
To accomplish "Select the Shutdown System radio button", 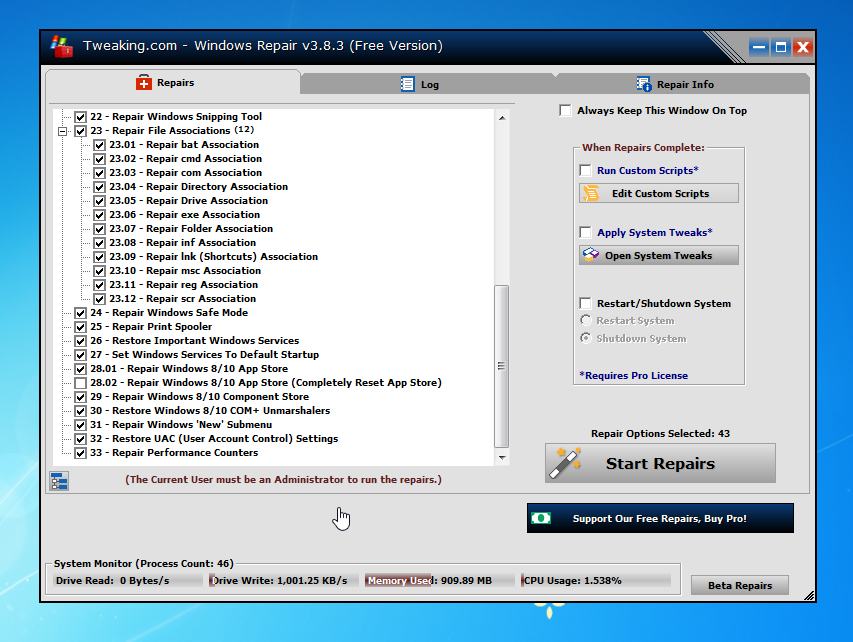I will point(586,338).
